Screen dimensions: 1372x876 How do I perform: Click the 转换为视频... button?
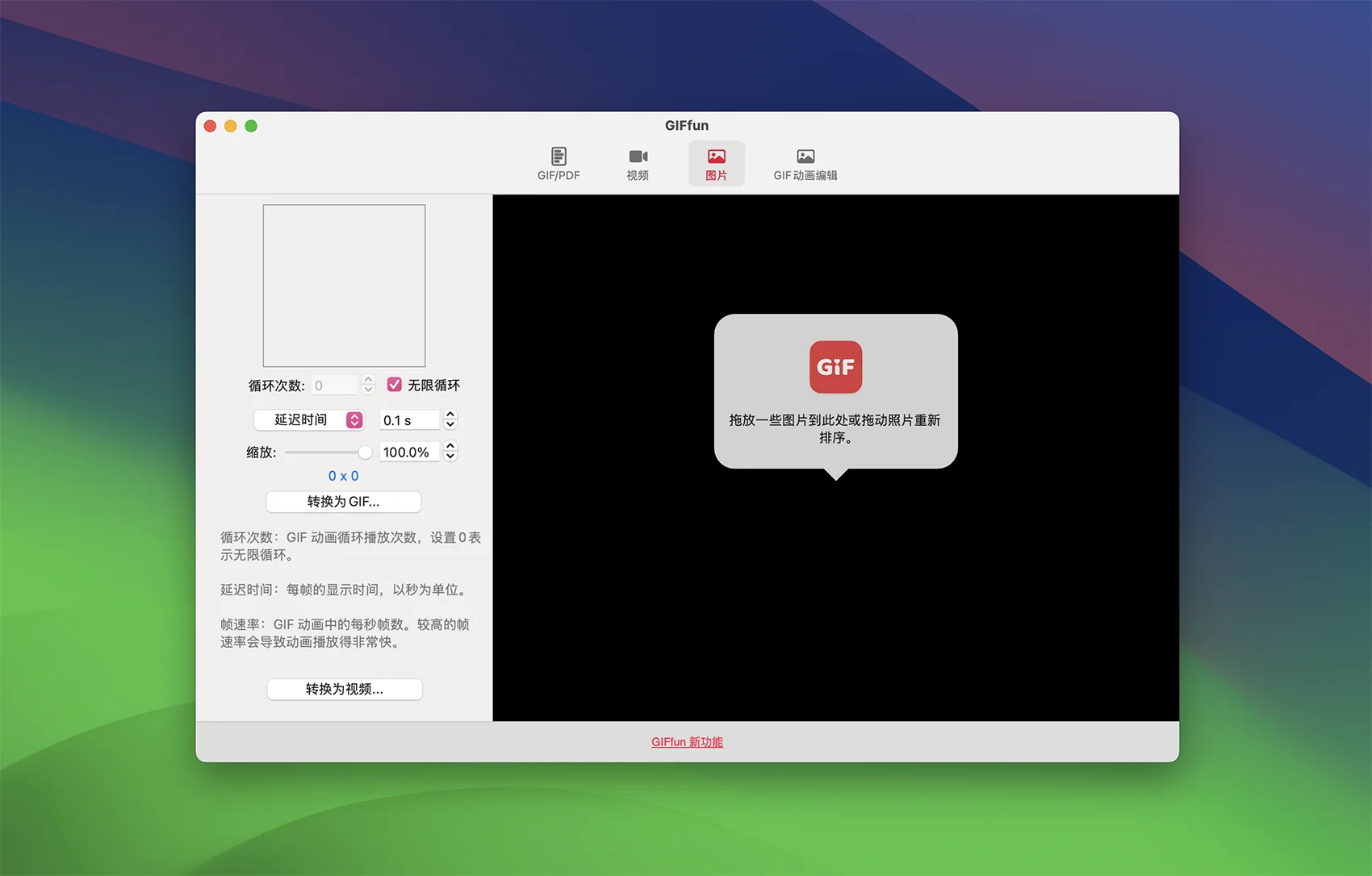(x=345, y=690)
